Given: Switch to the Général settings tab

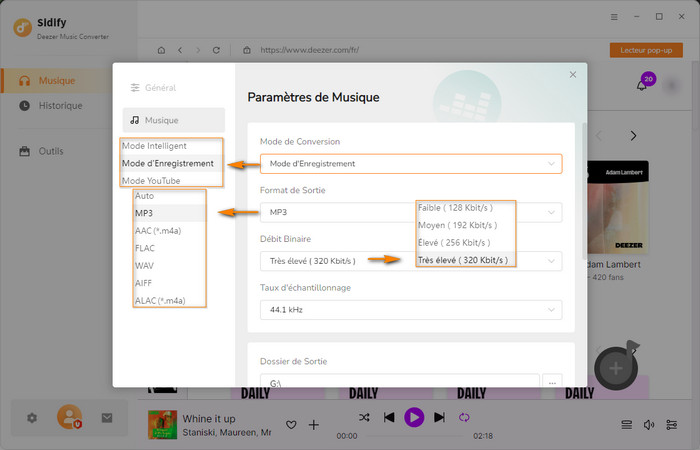Looking at the screenshot, I should click(160, 88).
